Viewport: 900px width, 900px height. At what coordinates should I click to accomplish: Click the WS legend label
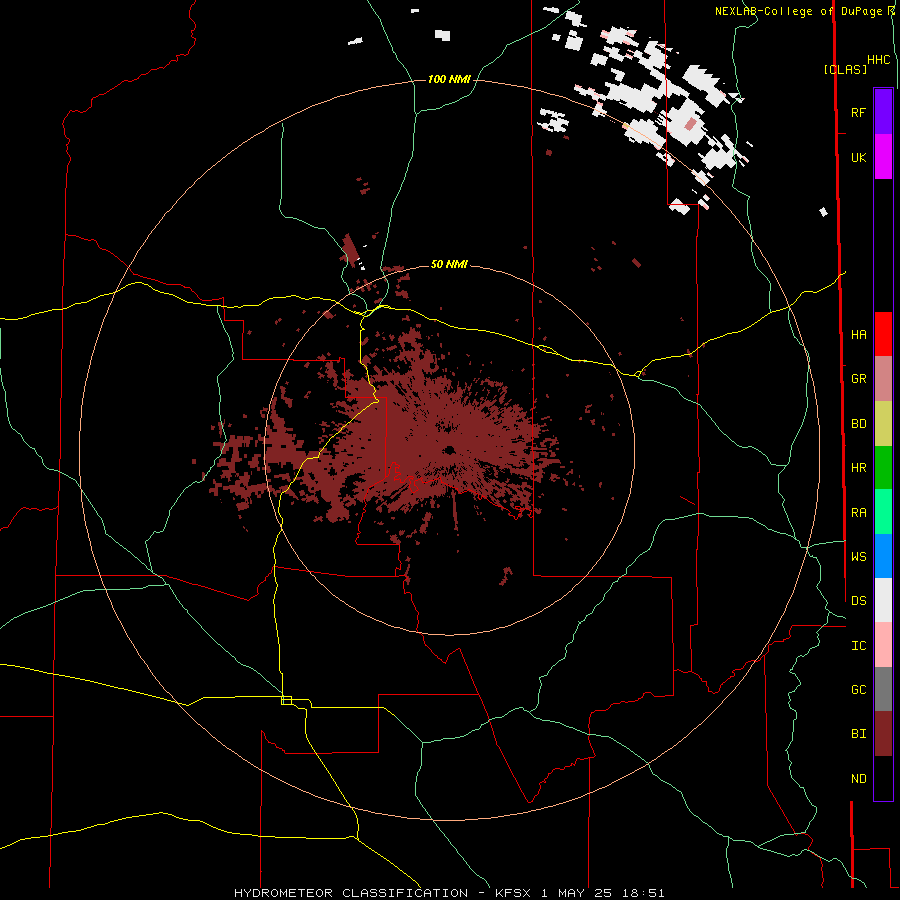click(858, 556)
